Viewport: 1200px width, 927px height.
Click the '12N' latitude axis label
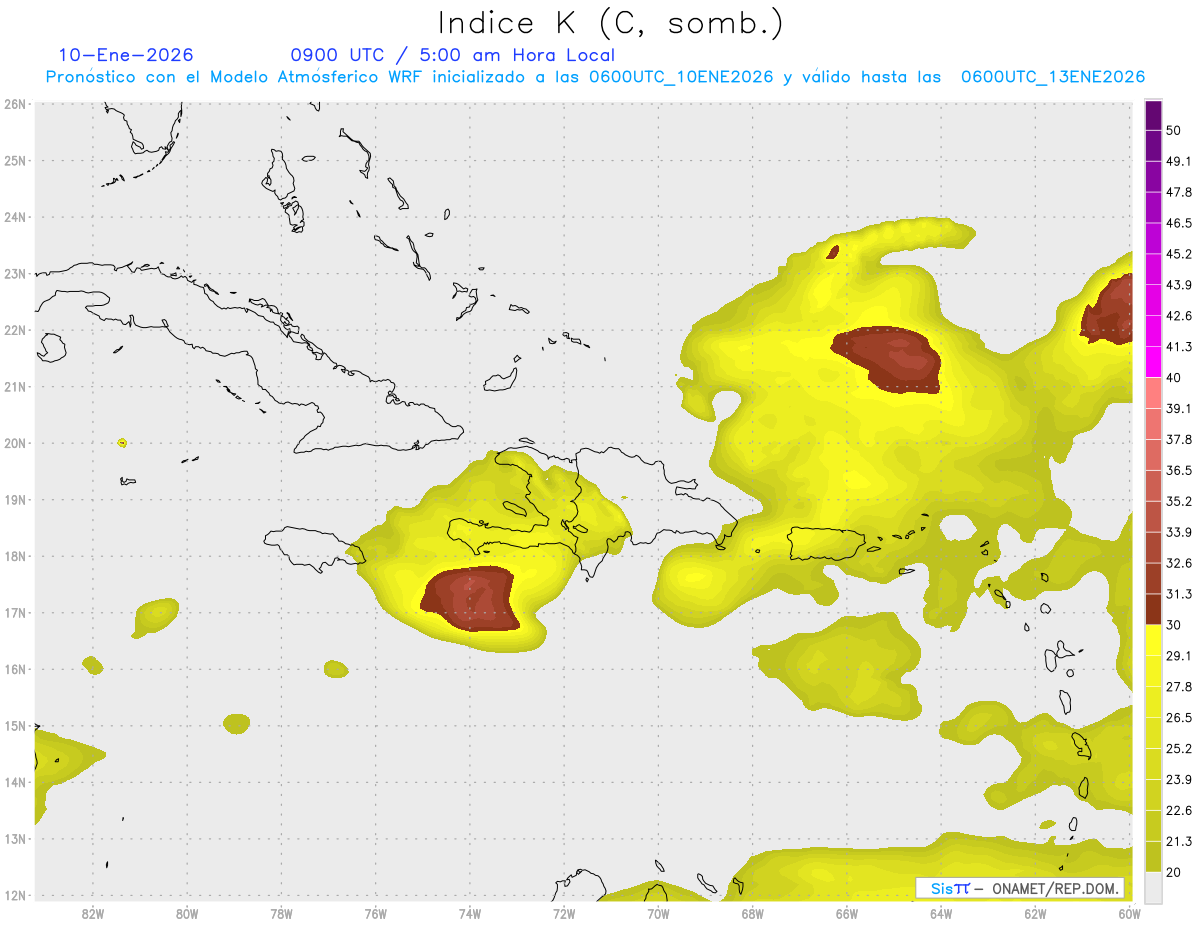click(15, 895)
